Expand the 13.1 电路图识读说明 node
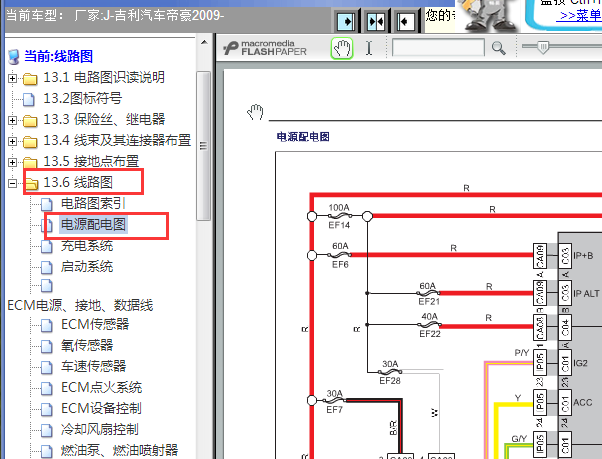 (12, 78)
